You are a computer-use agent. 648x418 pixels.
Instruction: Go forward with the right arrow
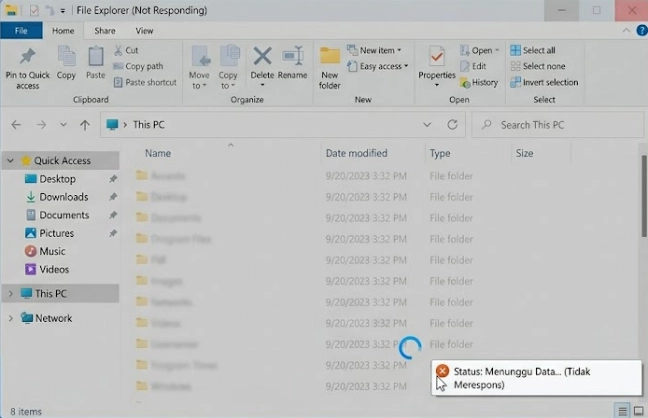[41, 125]
